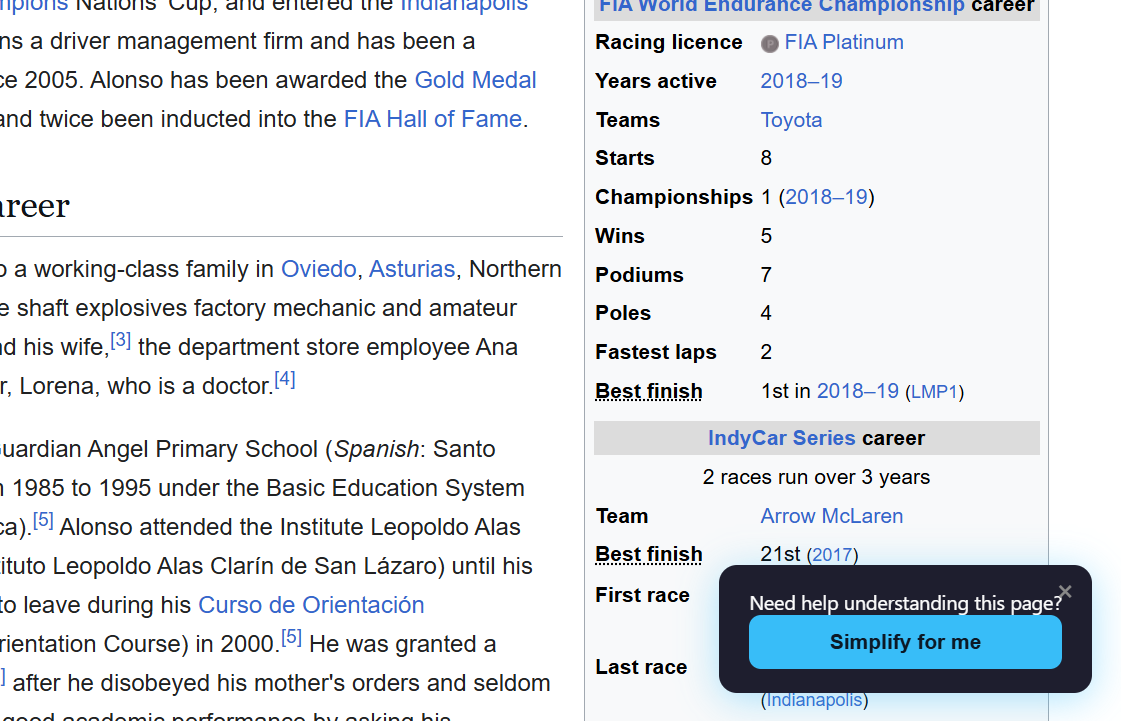This screenshot has width=1121, height=721.
Task: Open the Championships 2018–19 link
Action: point(826,197)
